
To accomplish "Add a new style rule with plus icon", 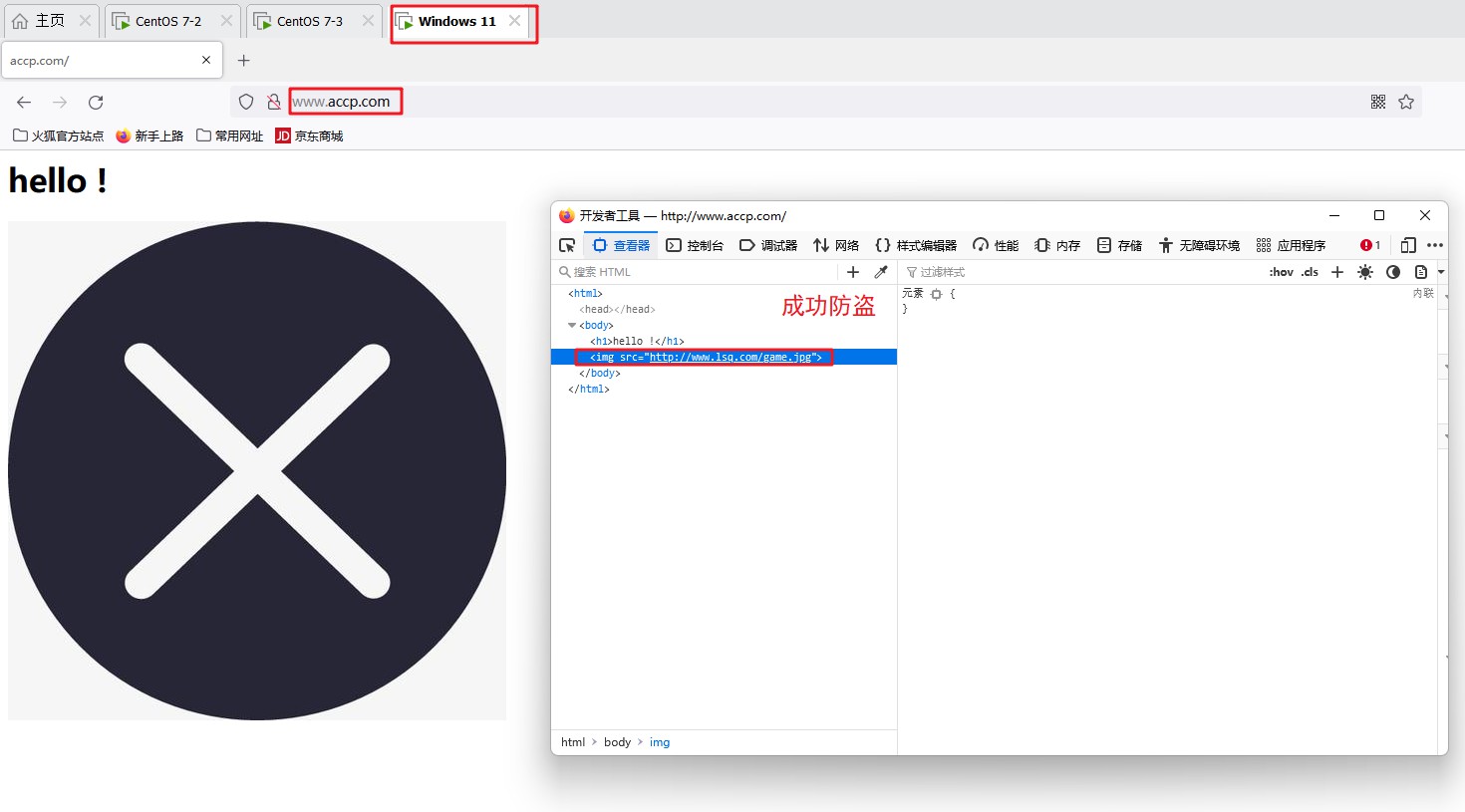I will 1337,272.
